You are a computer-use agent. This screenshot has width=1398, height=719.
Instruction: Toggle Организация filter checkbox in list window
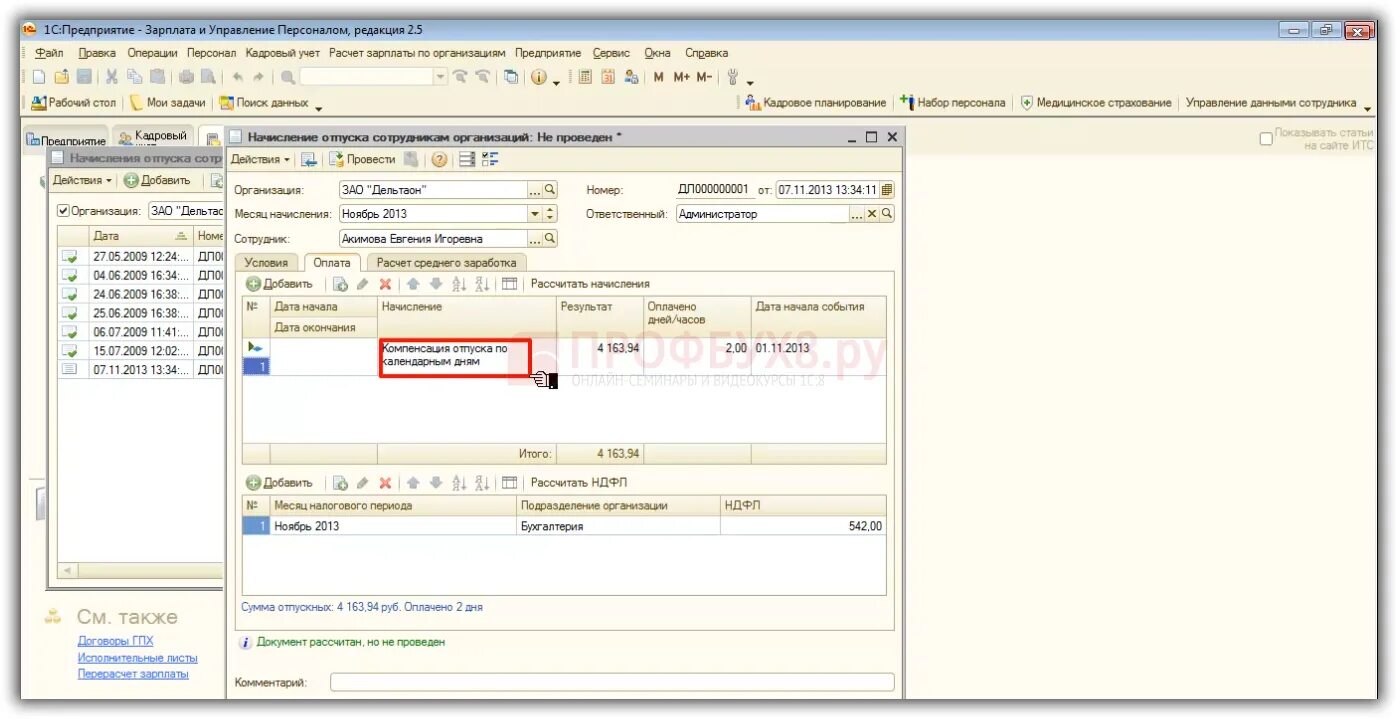click(x=64, y=211)
